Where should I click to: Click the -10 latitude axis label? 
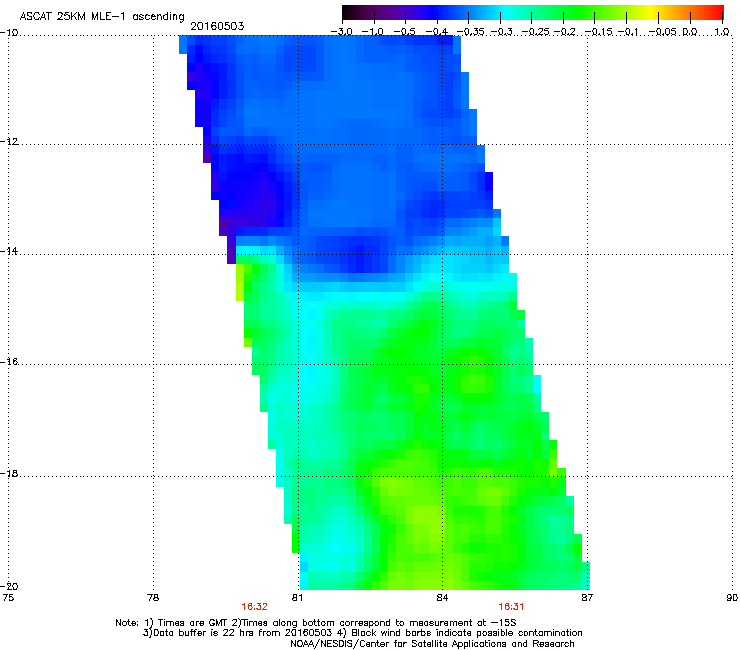pos(9,33)
